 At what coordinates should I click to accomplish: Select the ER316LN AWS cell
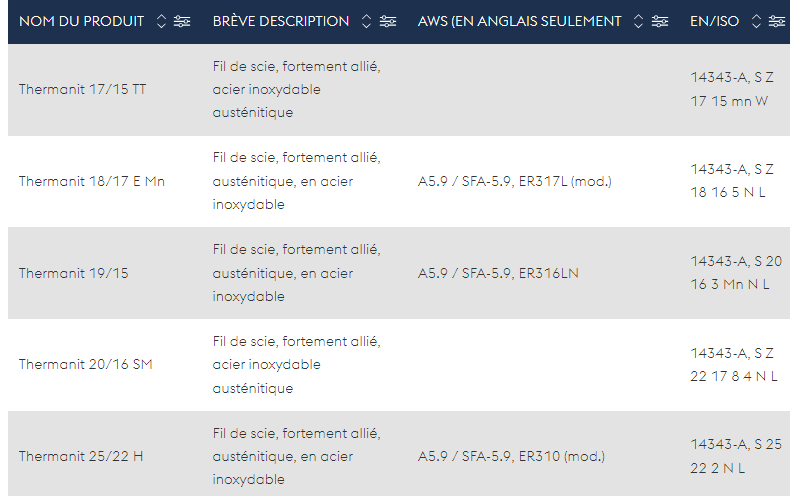pyautogui.click(x=498, y=273)
